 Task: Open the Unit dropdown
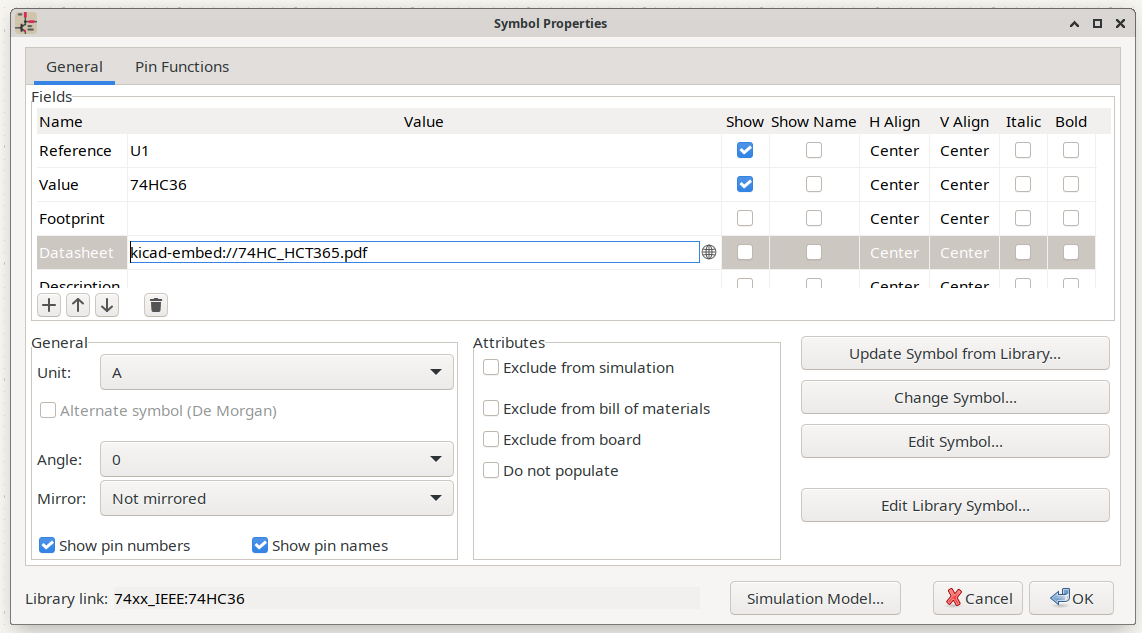click(x=276, y=373)
